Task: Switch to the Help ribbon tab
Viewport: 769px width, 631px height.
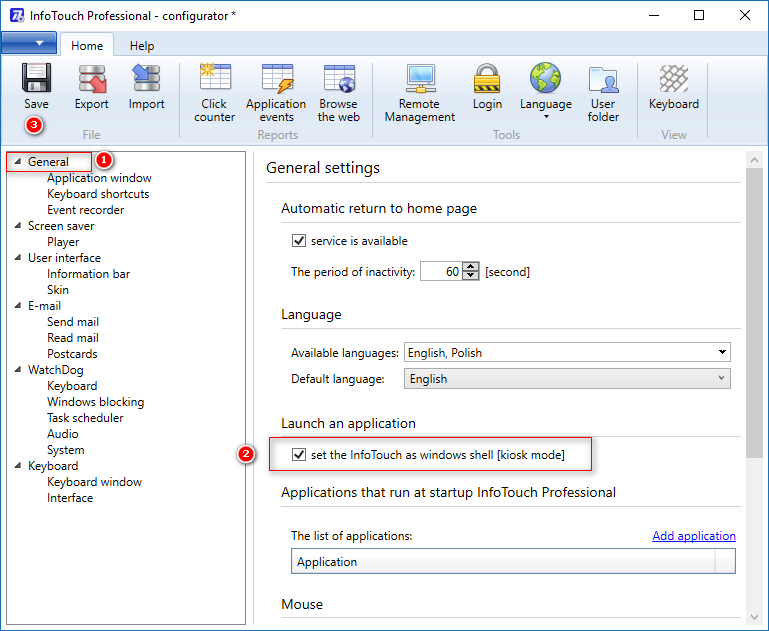Action: (x=142, y=46)
